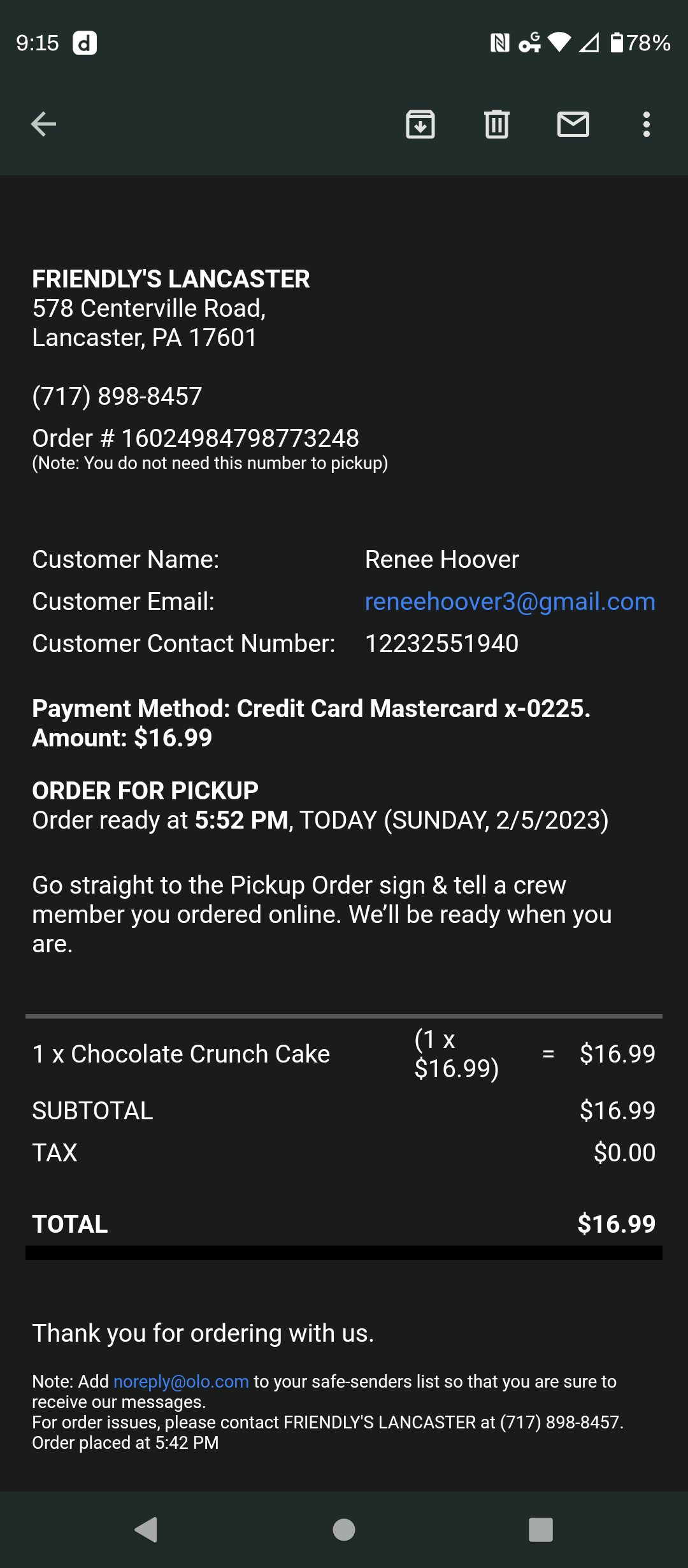The height and width of the screenshot is (1568, 688).
Task: Tap the Chocolate Crunch Cake line item
Action: coord(200,1054)
